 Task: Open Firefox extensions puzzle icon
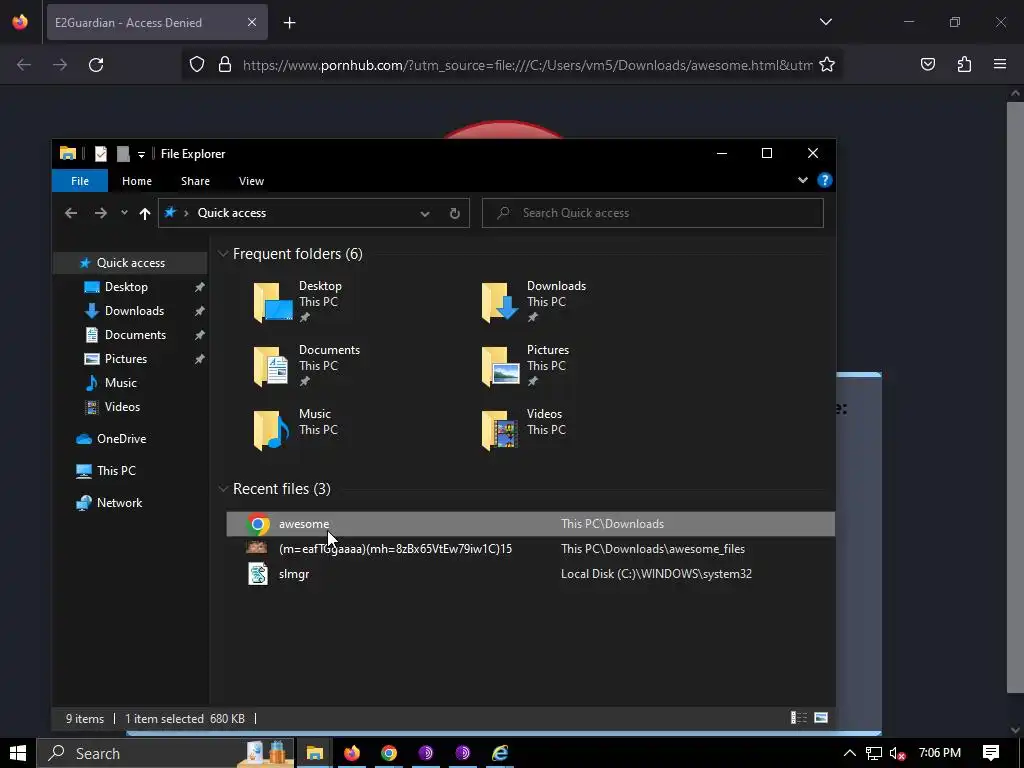(964, 65)
